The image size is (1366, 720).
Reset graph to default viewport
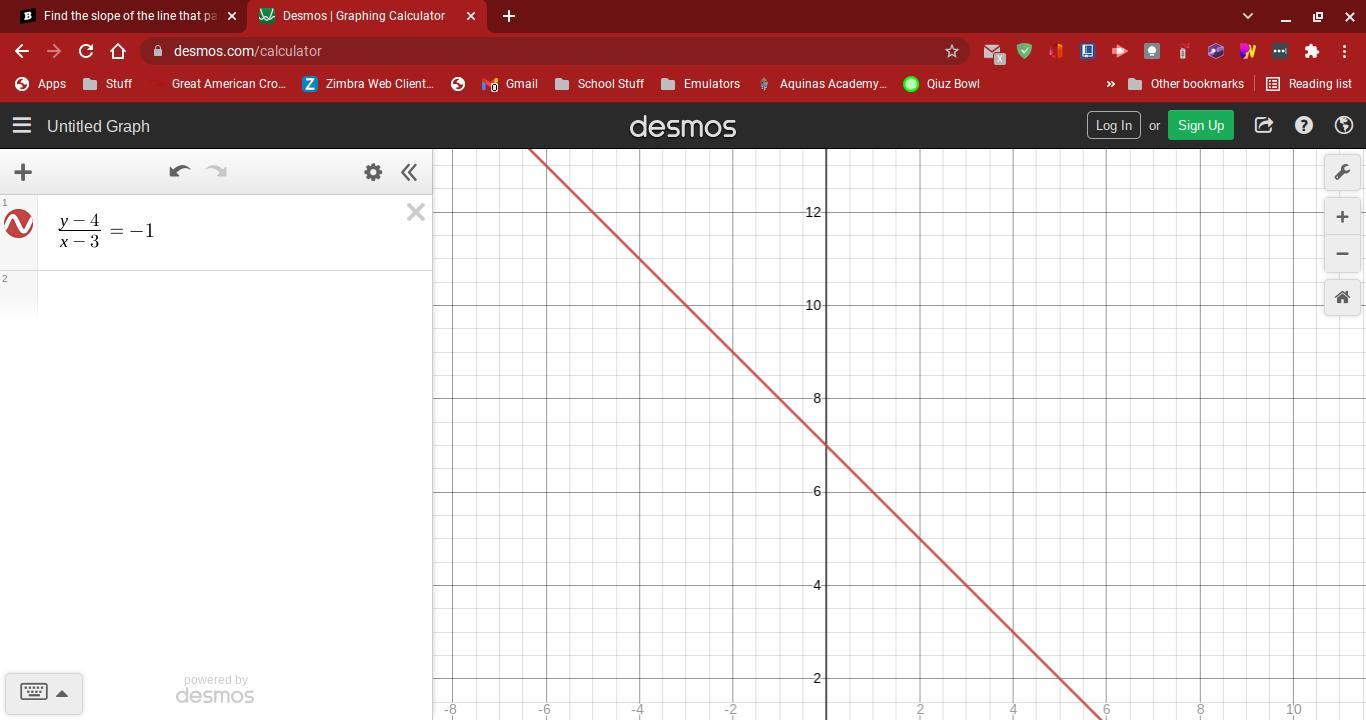pos(1342,298)
